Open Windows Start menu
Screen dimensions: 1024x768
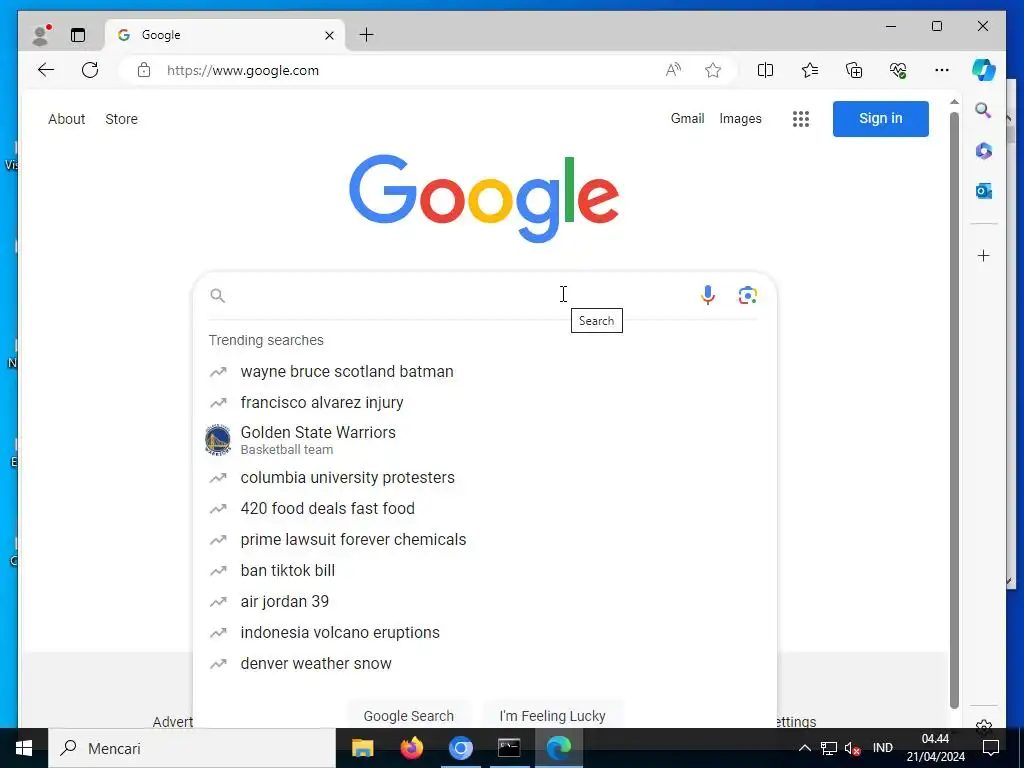point(24,748)
